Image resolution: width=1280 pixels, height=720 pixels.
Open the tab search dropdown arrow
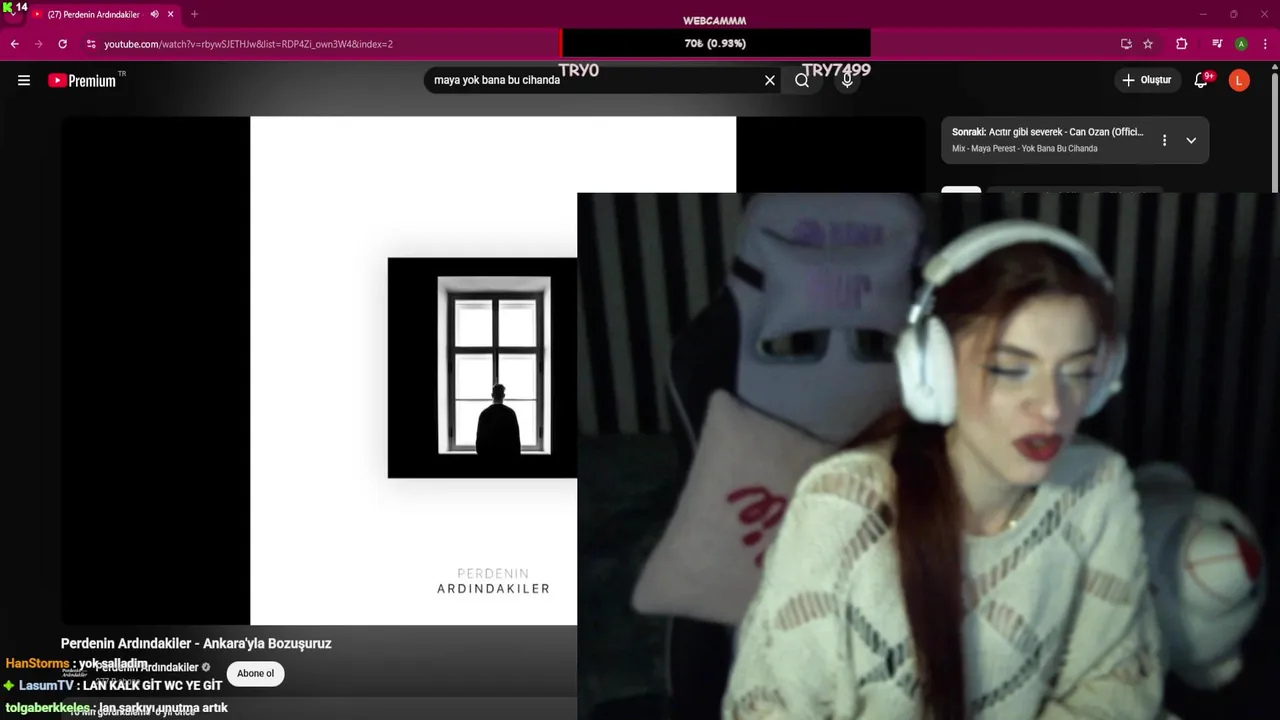12,12
